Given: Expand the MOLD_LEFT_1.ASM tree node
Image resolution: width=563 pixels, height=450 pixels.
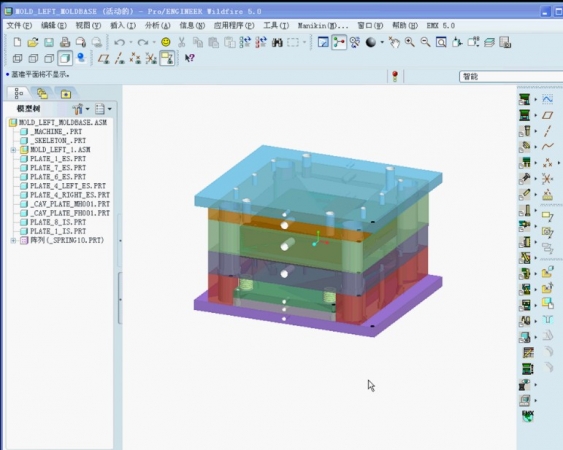Looking at the screenshot, I should (13, 150).
